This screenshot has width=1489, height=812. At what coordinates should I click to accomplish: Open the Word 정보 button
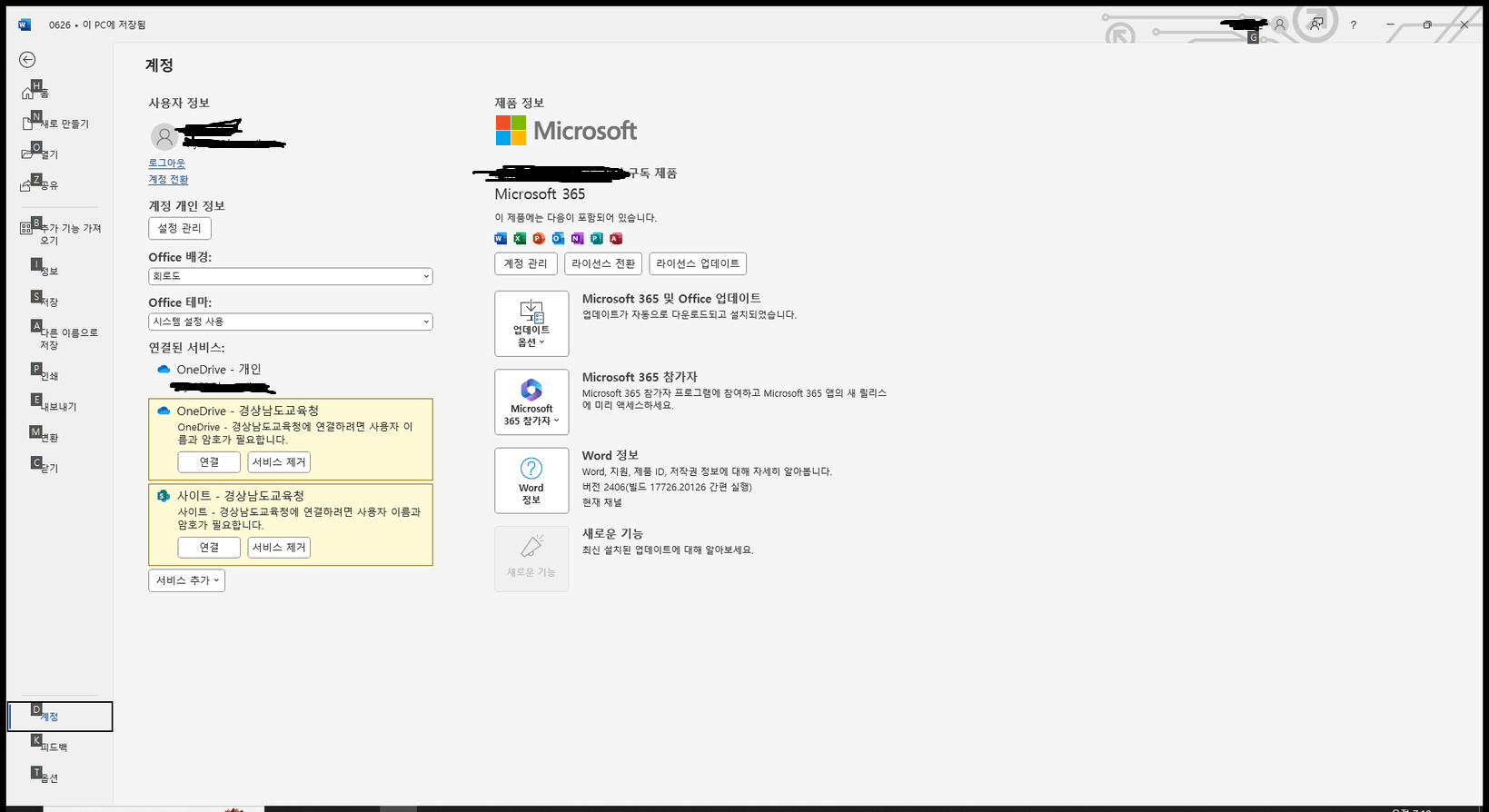click(x=531, y=480)
